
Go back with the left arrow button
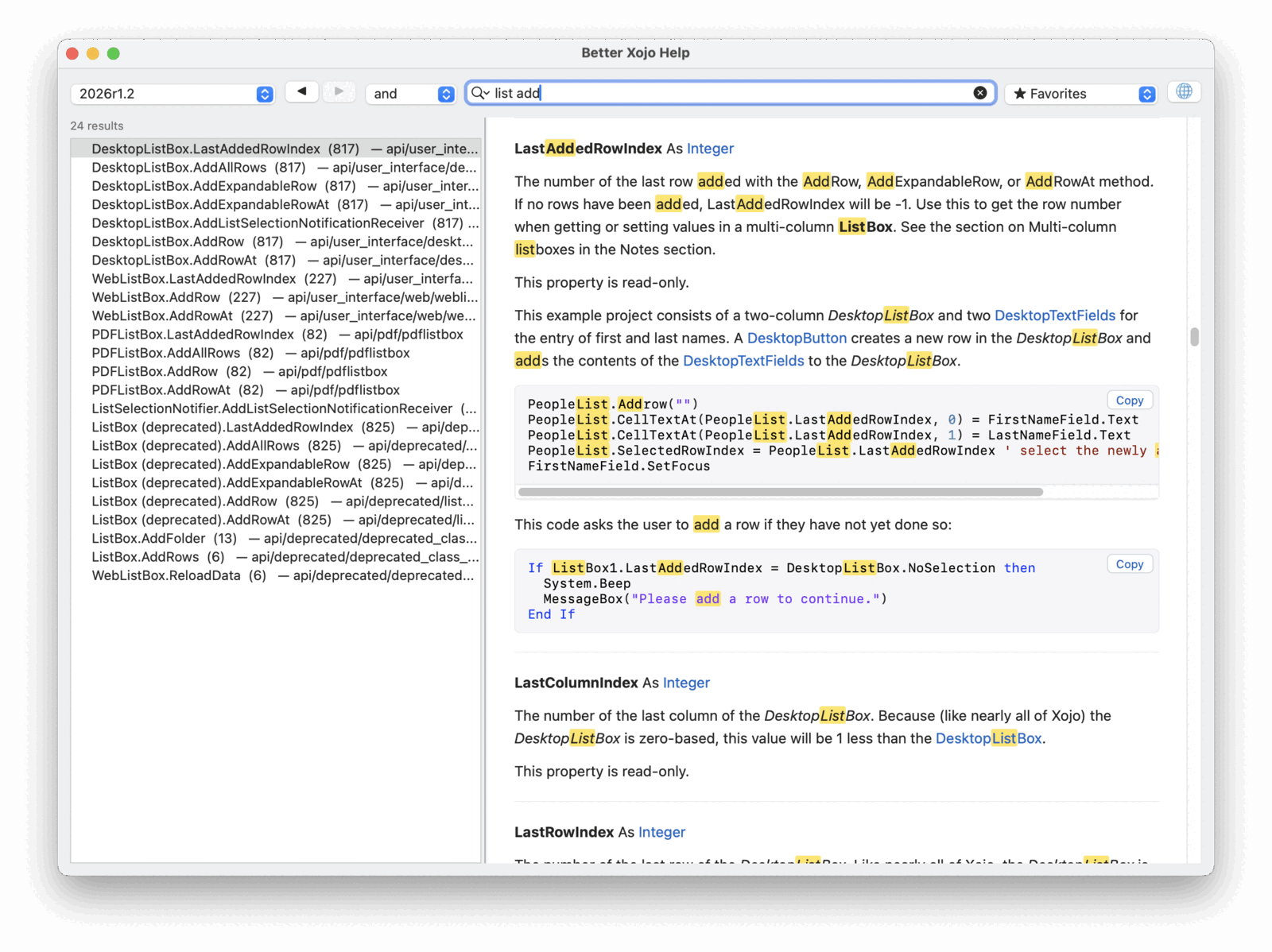point(302,92)
